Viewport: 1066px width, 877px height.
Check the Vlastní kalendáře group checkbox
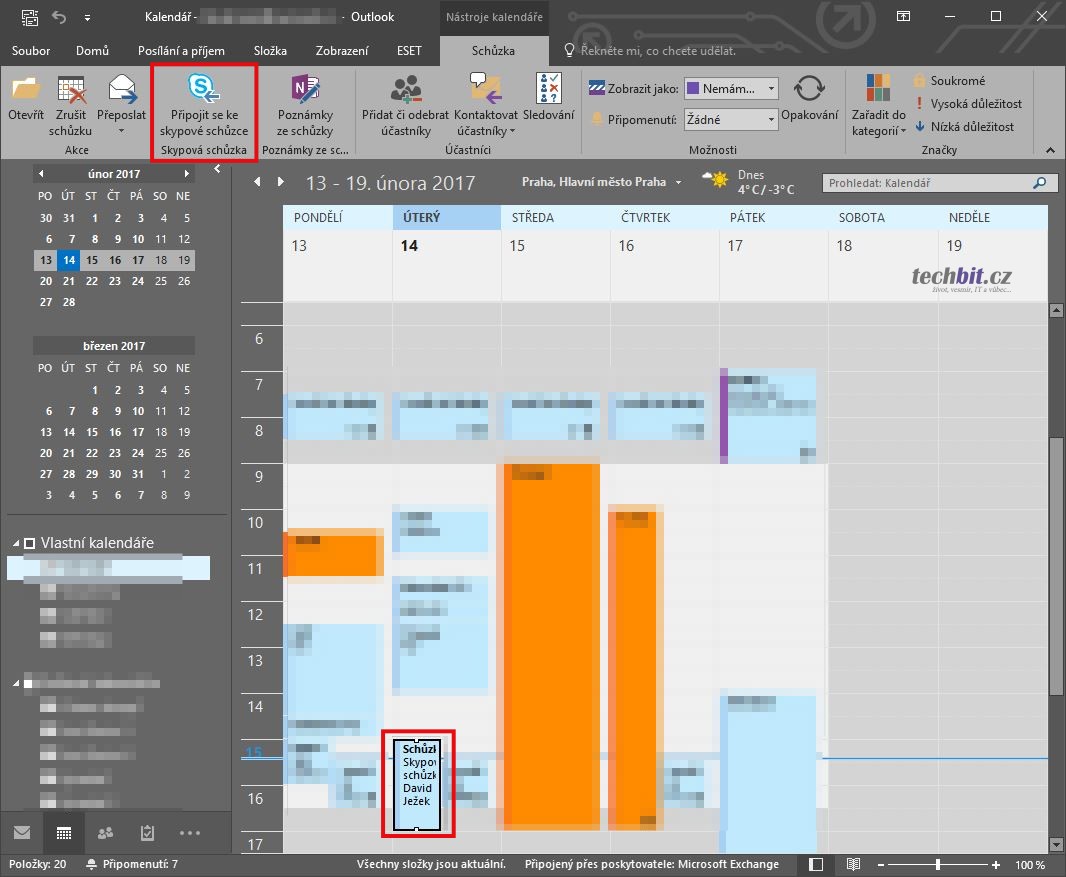[x=30, y=544]
